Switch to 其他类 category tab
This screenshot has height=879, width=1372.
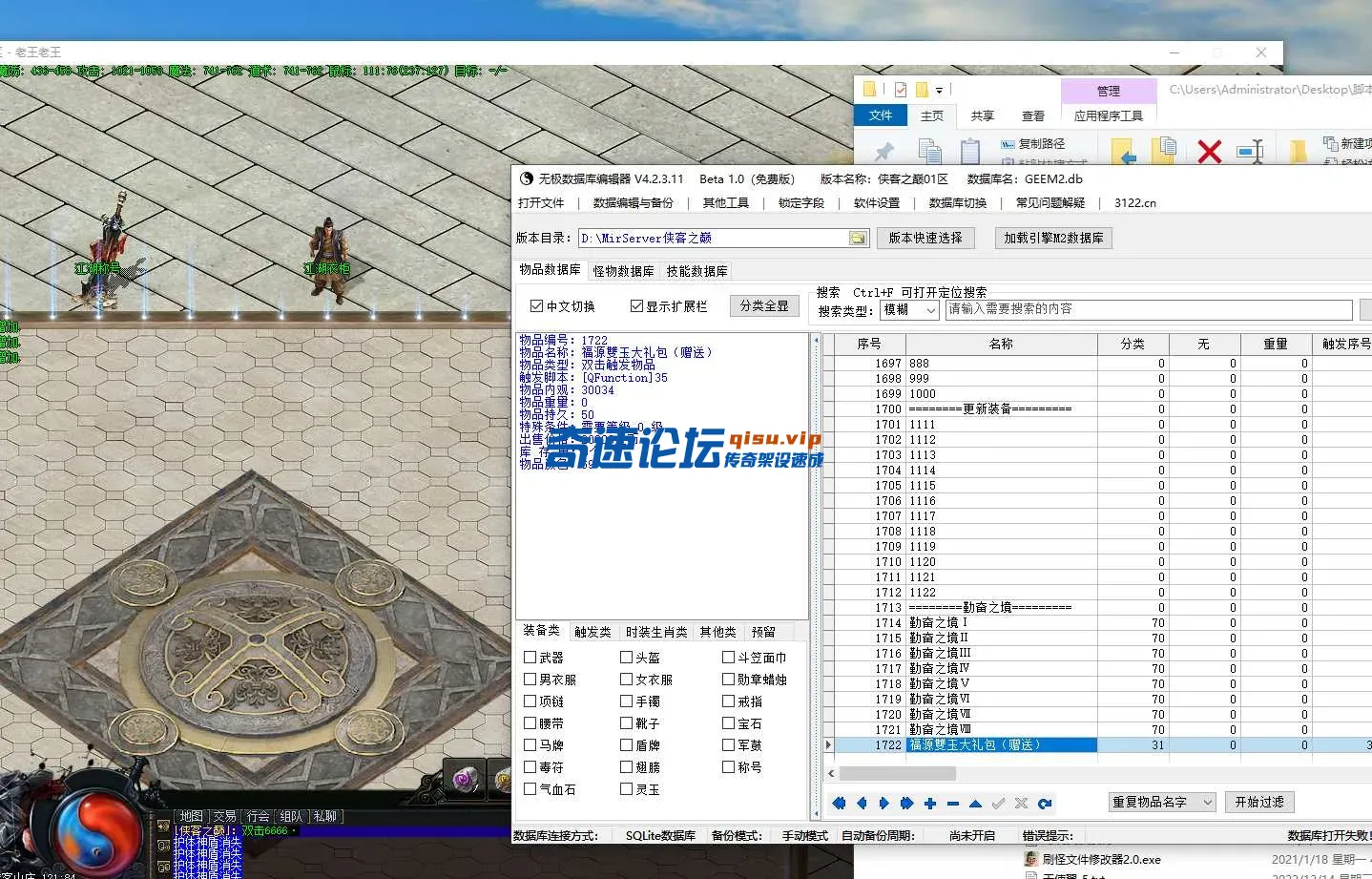coord(718,632)
